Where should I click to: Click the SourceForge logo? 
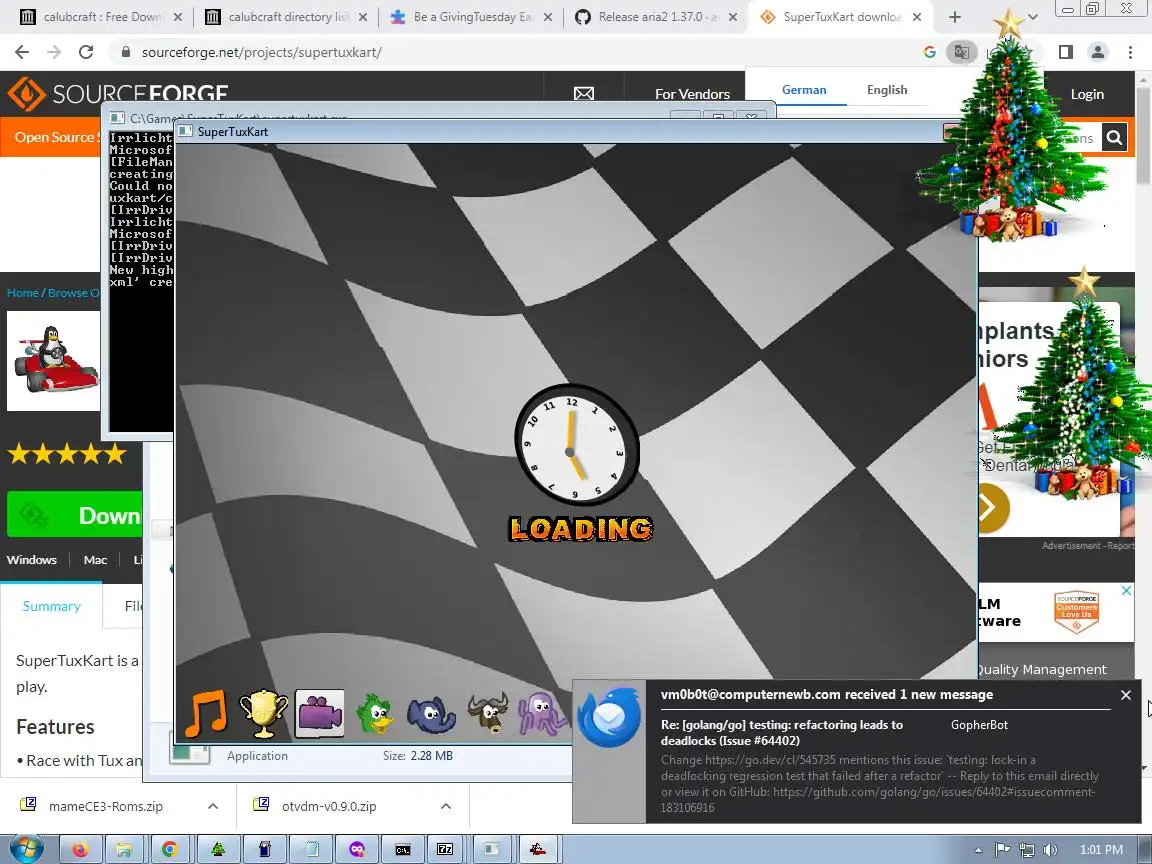pos(118,93)
